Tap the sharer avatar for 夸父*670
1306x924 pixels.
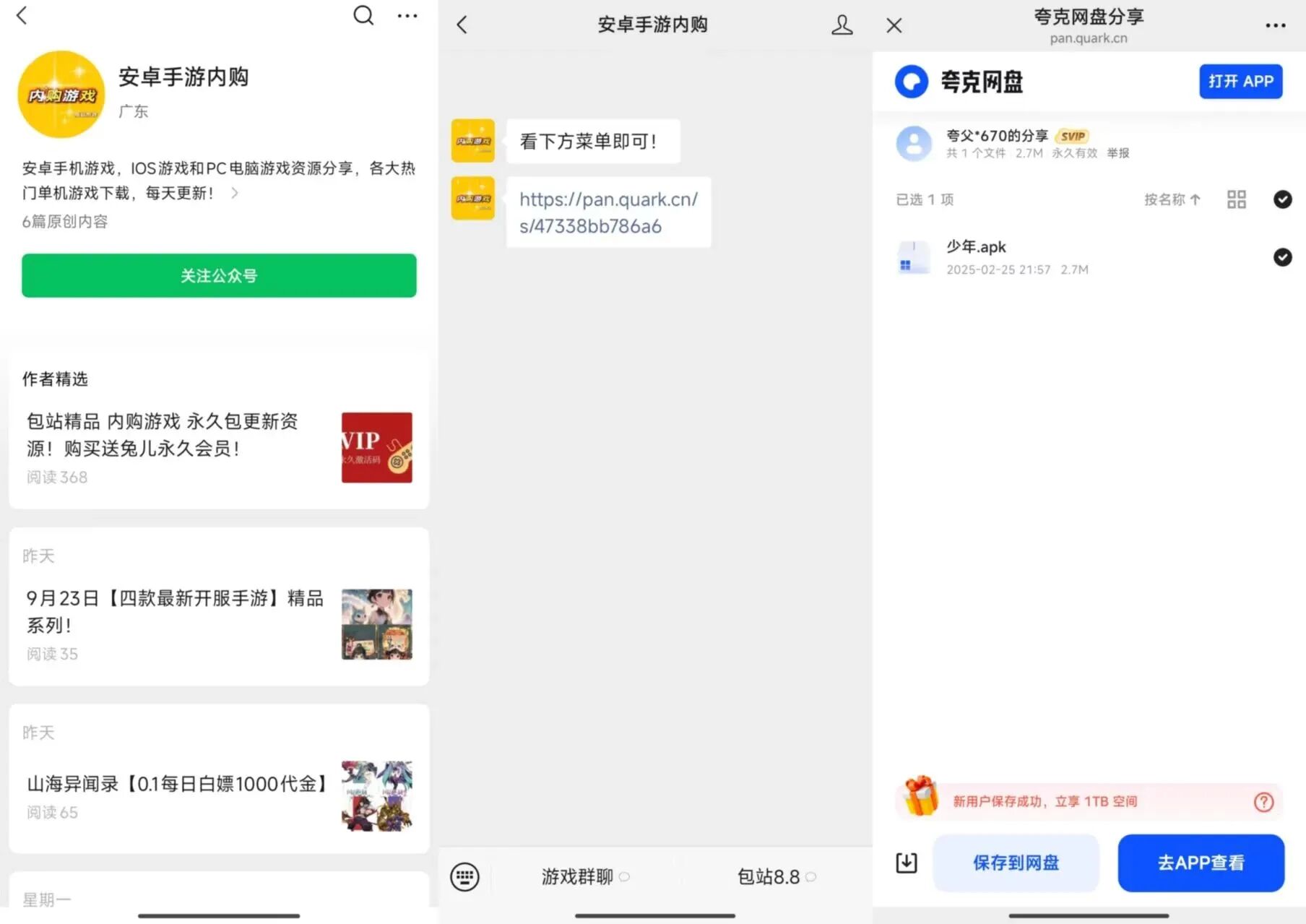[x=914, y=144]
